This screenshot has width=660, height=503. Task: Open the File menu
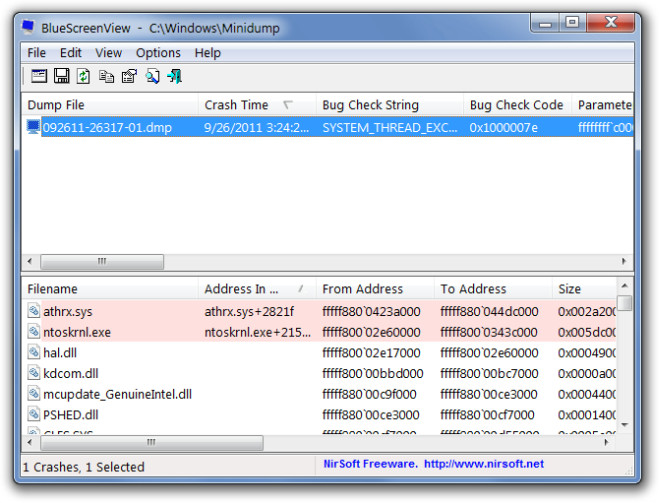coord(37,53)
